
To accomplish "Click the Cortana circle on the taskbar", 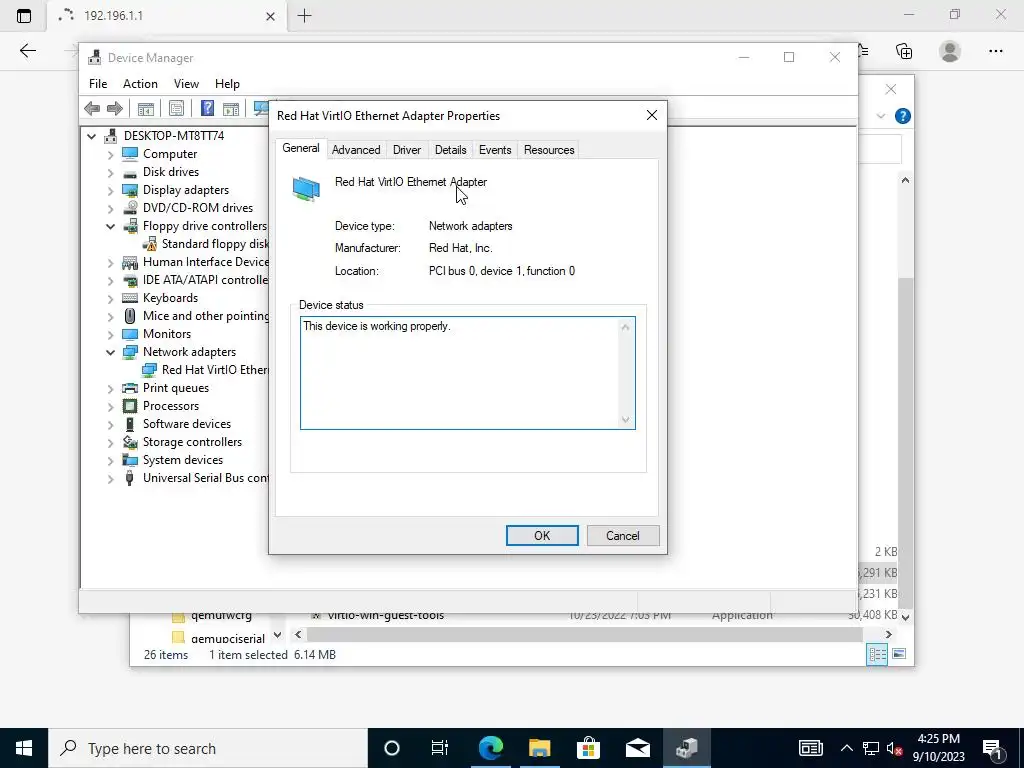I will tap(391, 748).
